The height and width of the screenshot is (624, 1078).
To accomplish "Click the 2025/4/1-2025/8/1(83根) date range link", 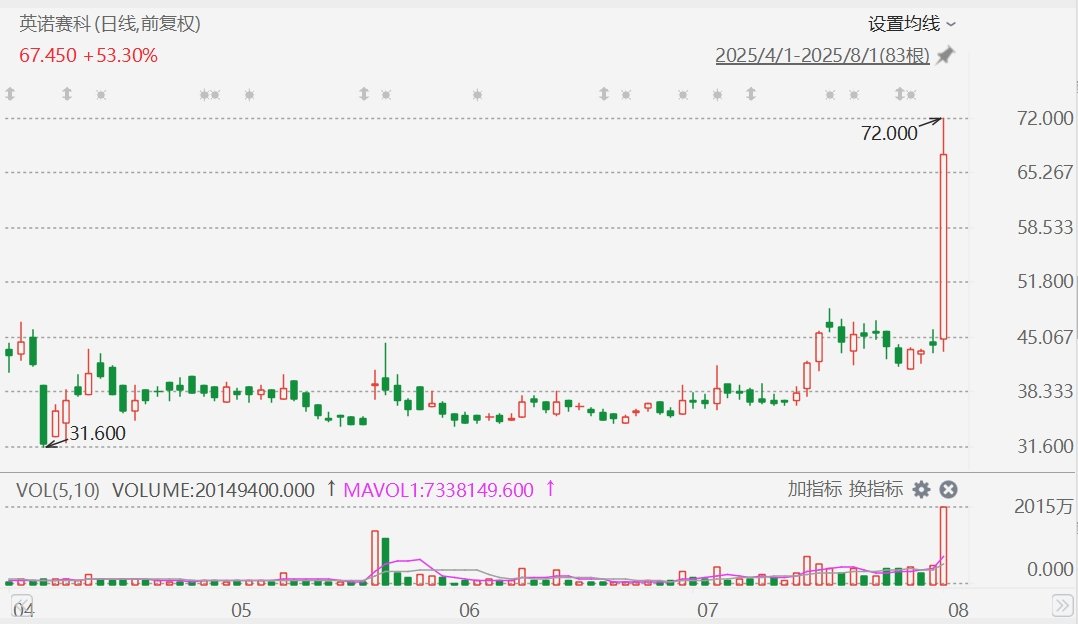I will coord(822,55).
